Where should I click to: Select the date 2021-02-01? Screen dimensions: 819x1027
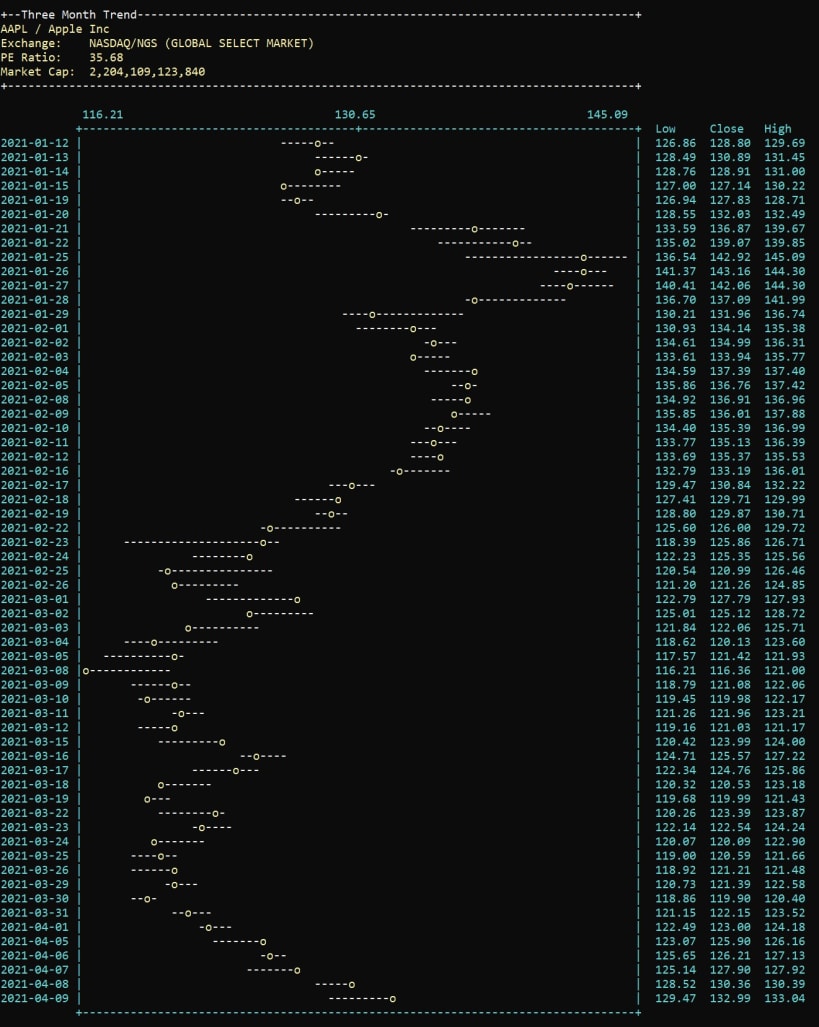click(35, 329)
